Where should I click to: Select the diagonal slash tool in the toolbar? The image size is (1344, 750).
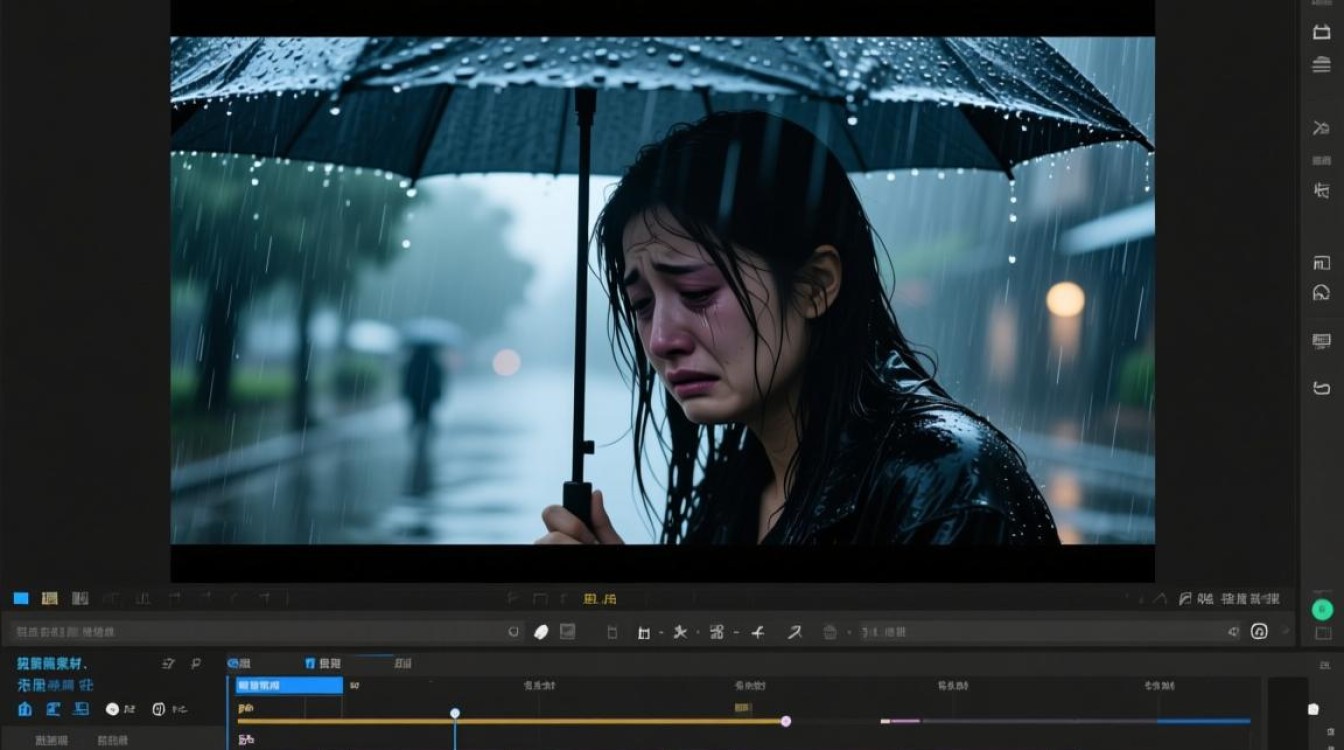[794, 632]
